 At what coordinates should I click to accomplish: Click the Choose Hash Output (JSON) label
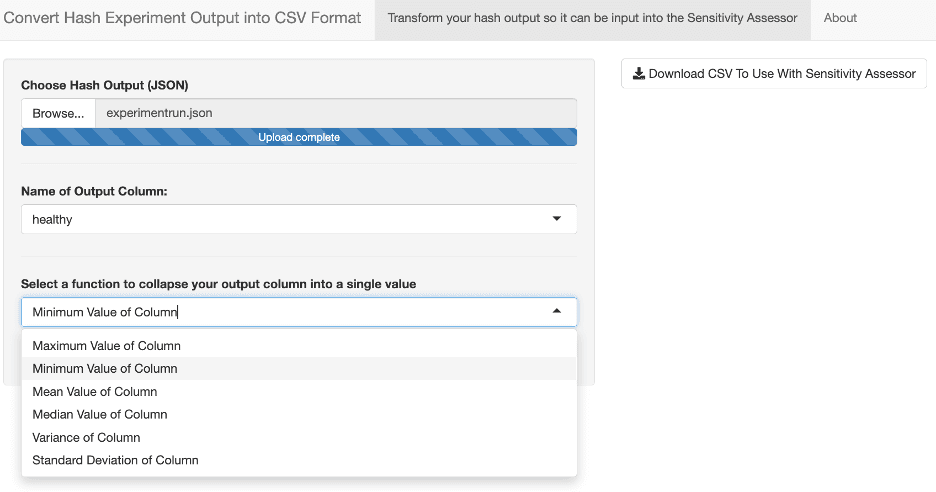[x=105, y=85]
